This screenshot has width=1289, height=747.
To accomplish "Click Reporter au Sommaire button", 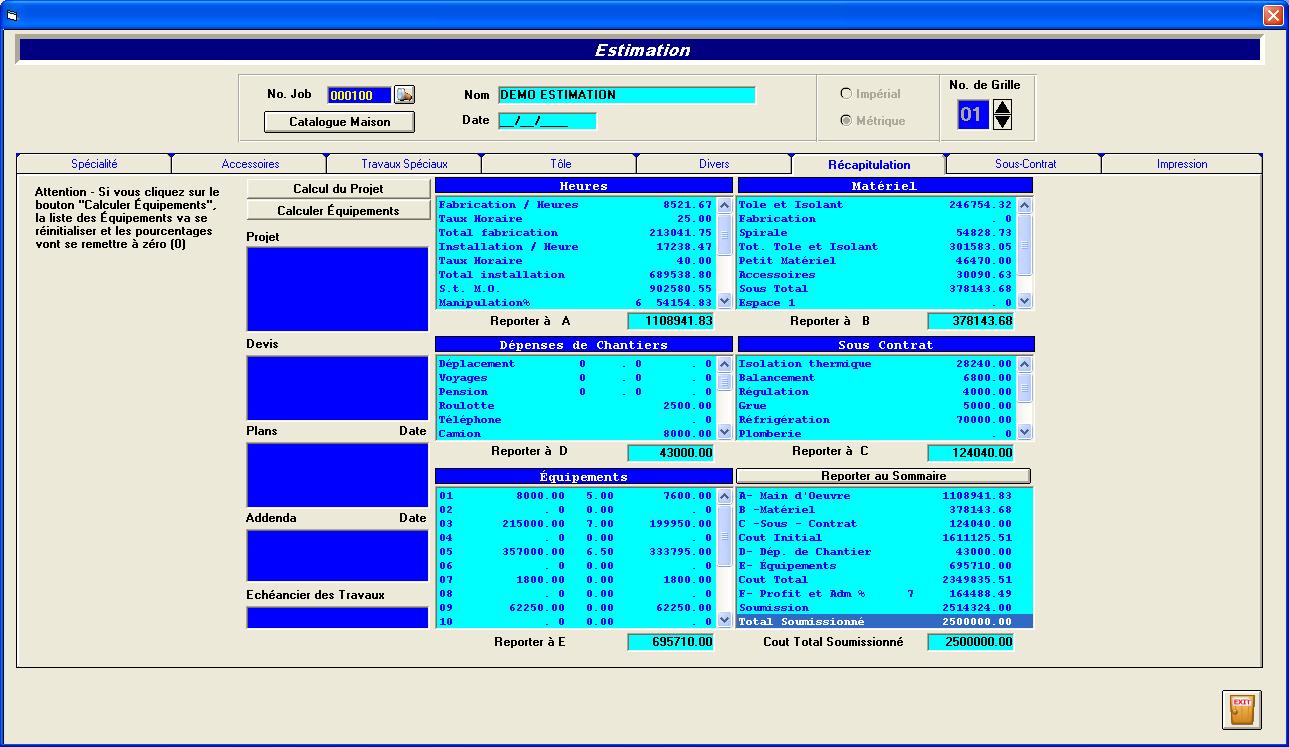I will 883,476.
